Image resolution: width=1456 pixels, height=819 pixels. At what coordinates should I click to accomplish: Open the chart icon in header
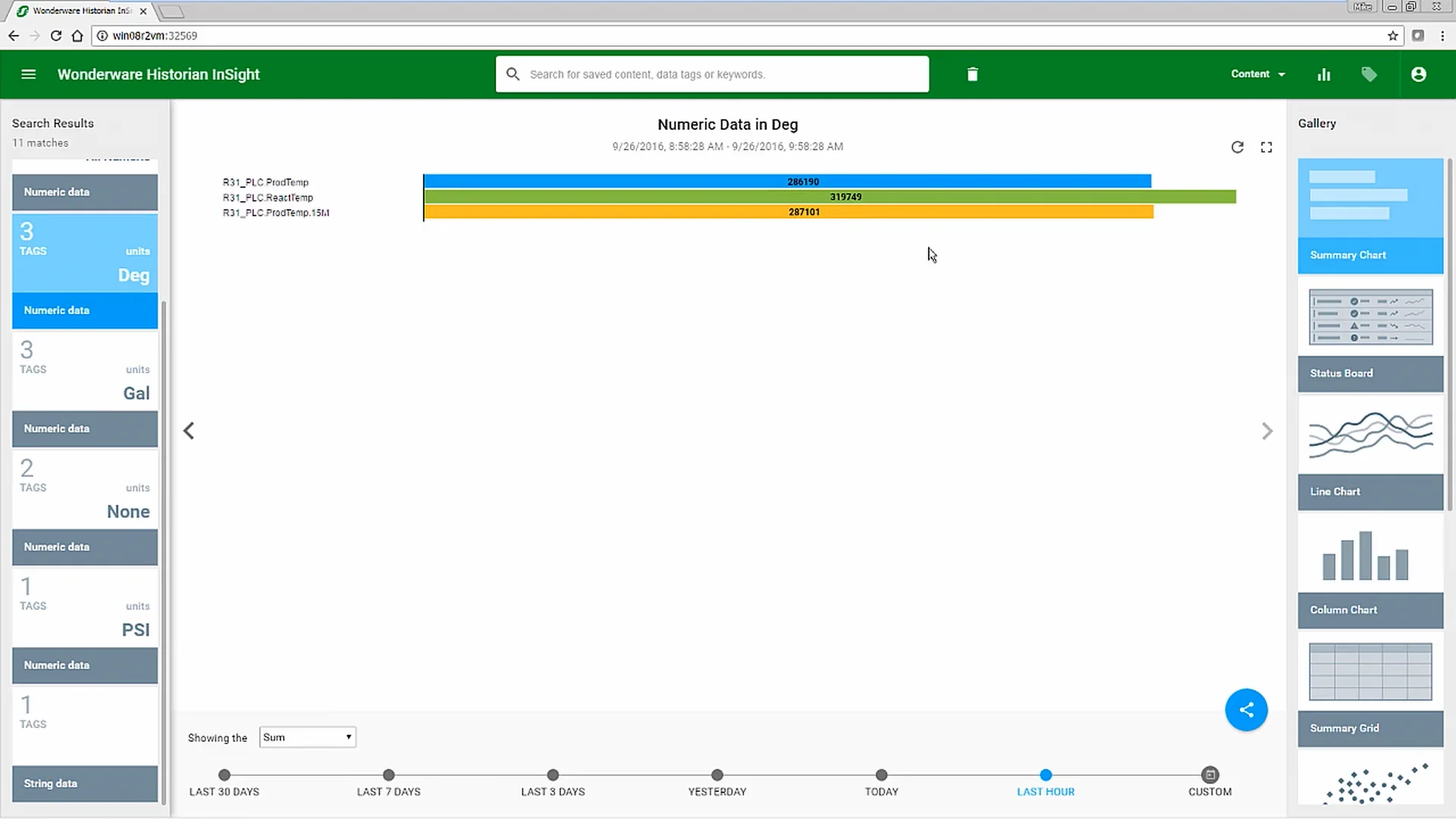(1324, 74)
